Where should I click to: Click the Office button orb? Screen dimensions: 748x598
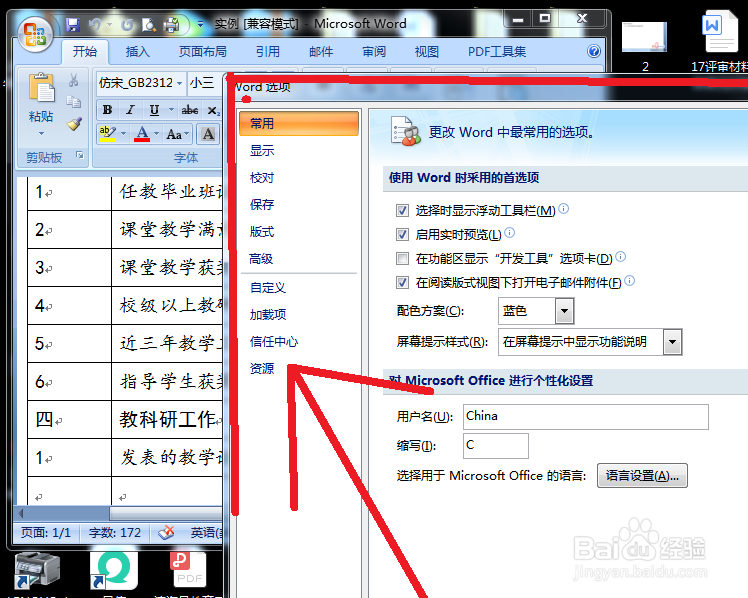coord(35,34)
